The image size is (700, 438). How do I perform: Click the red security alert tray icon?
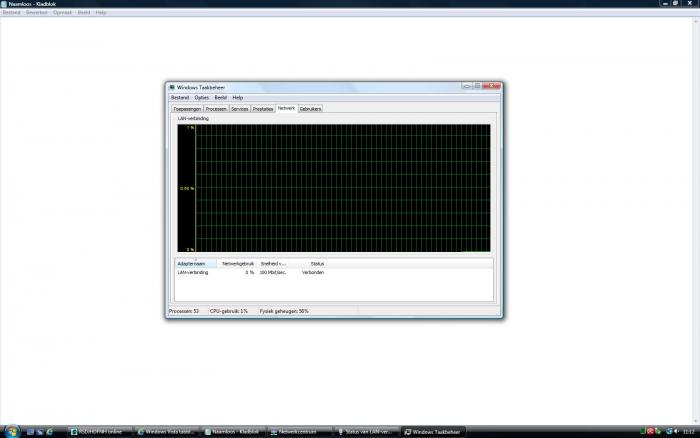click(x=650, y=431)
